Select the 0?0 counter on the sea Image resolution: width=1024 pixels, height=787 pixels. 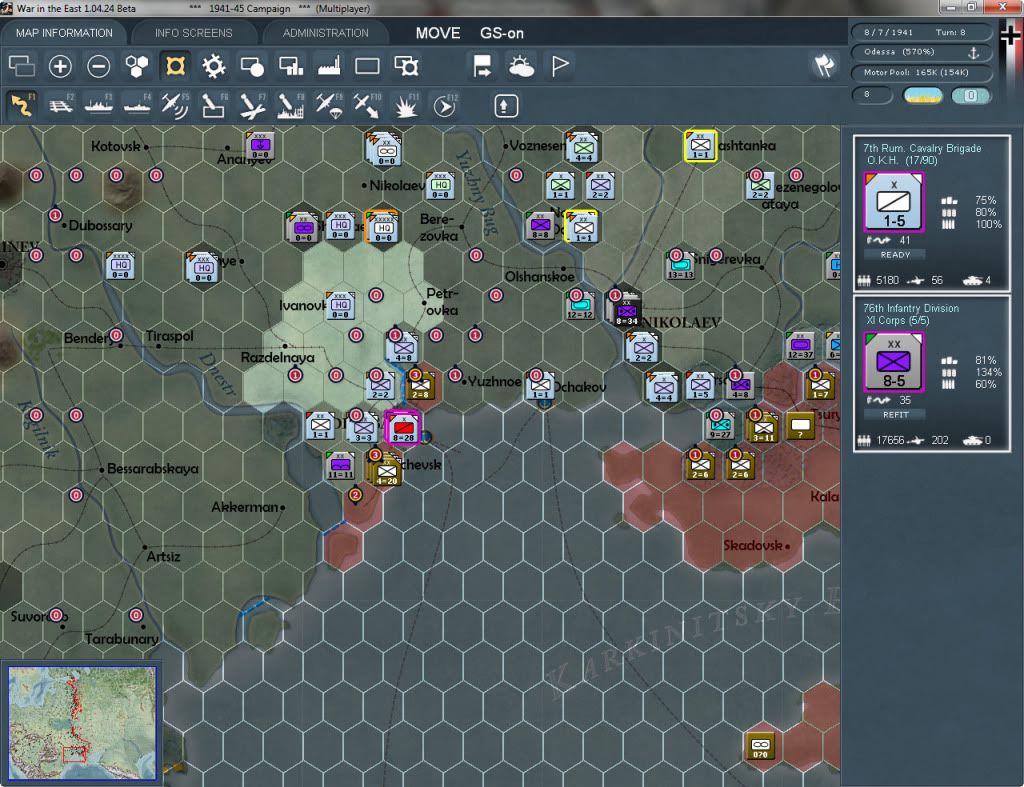tap(760, 746)
